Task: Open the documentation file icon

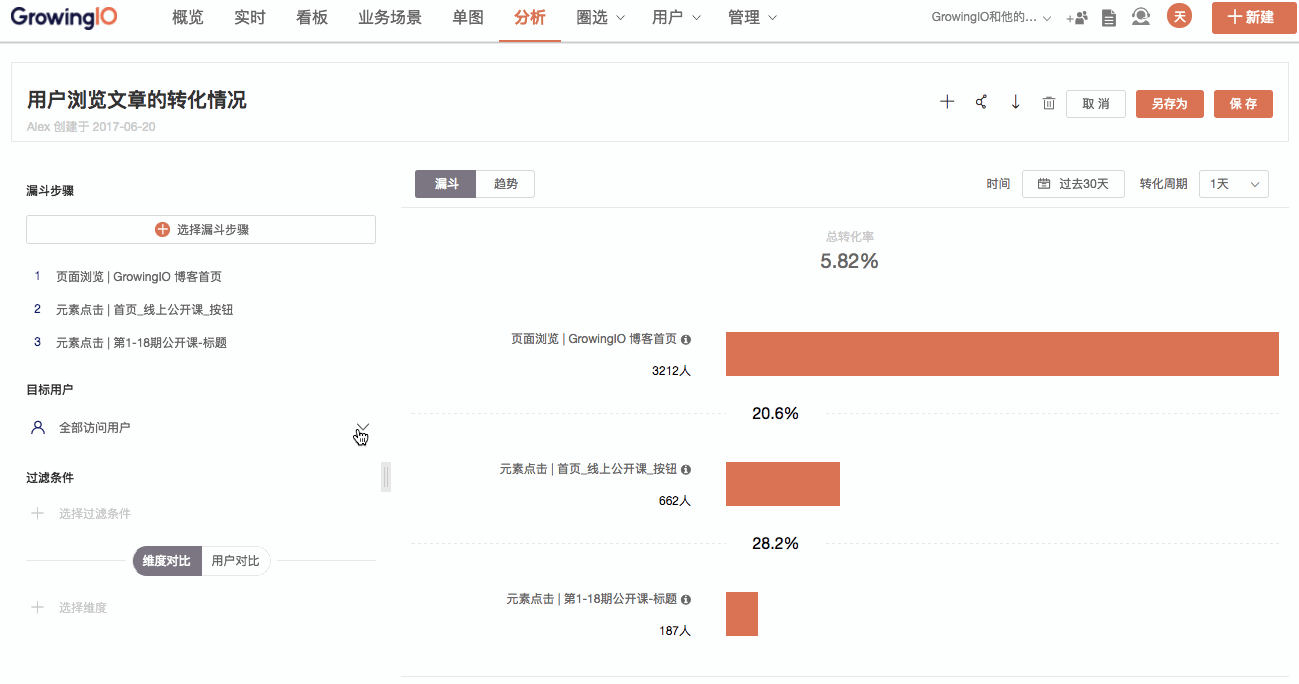Action: coord(1108,18)
